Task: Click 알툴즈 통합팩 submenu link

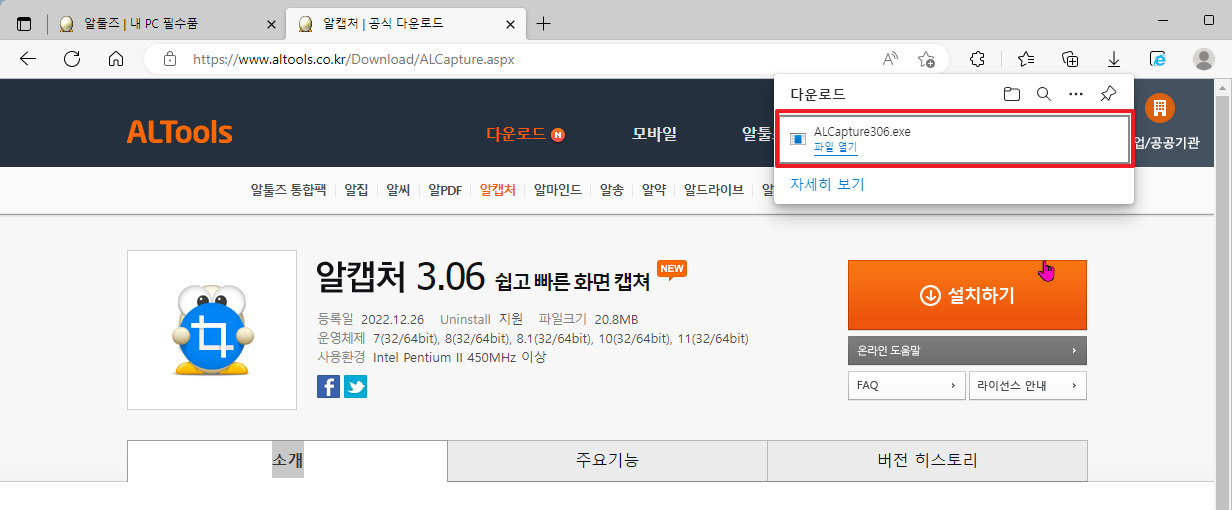Action: (x=289, y=189)
